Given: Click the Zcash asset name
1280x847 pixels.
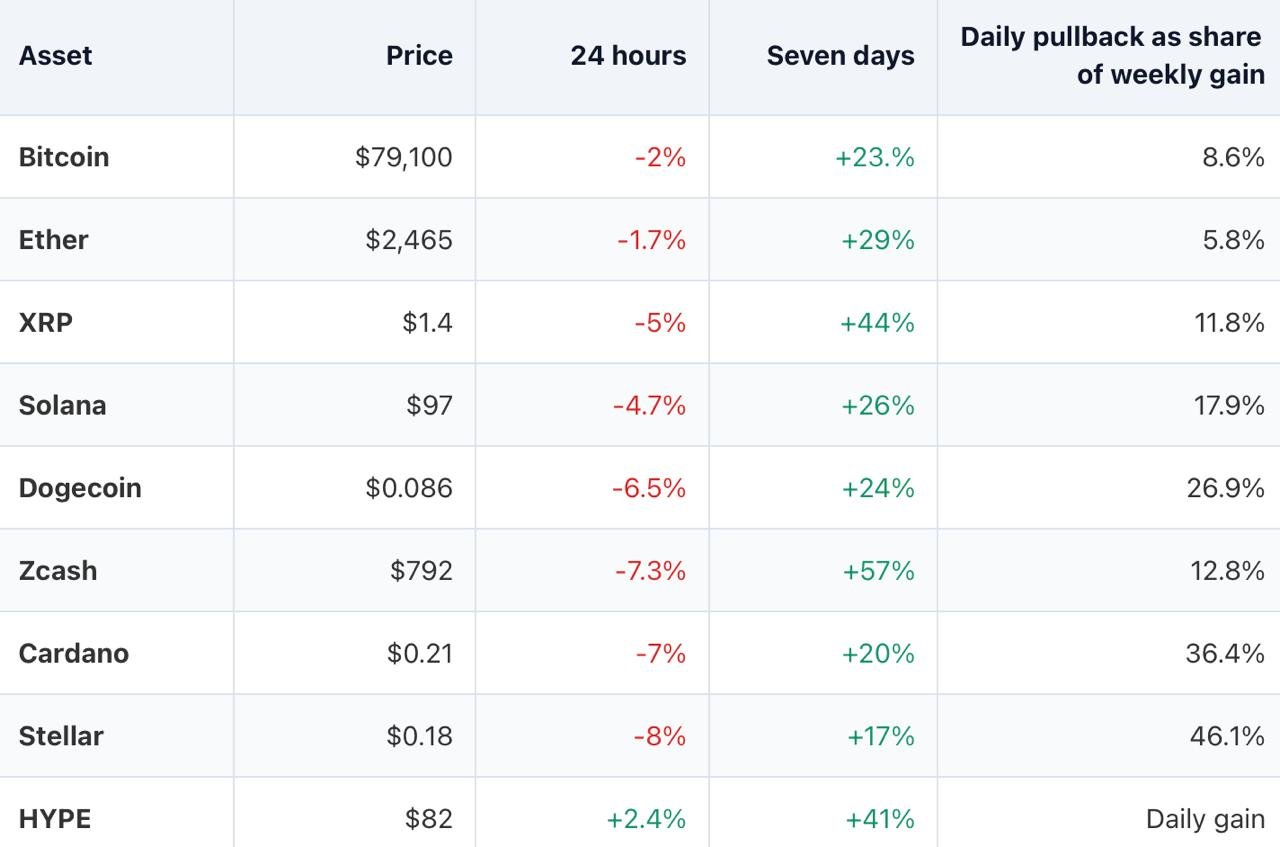Looking at the screenshot, I should click(58, 571).
